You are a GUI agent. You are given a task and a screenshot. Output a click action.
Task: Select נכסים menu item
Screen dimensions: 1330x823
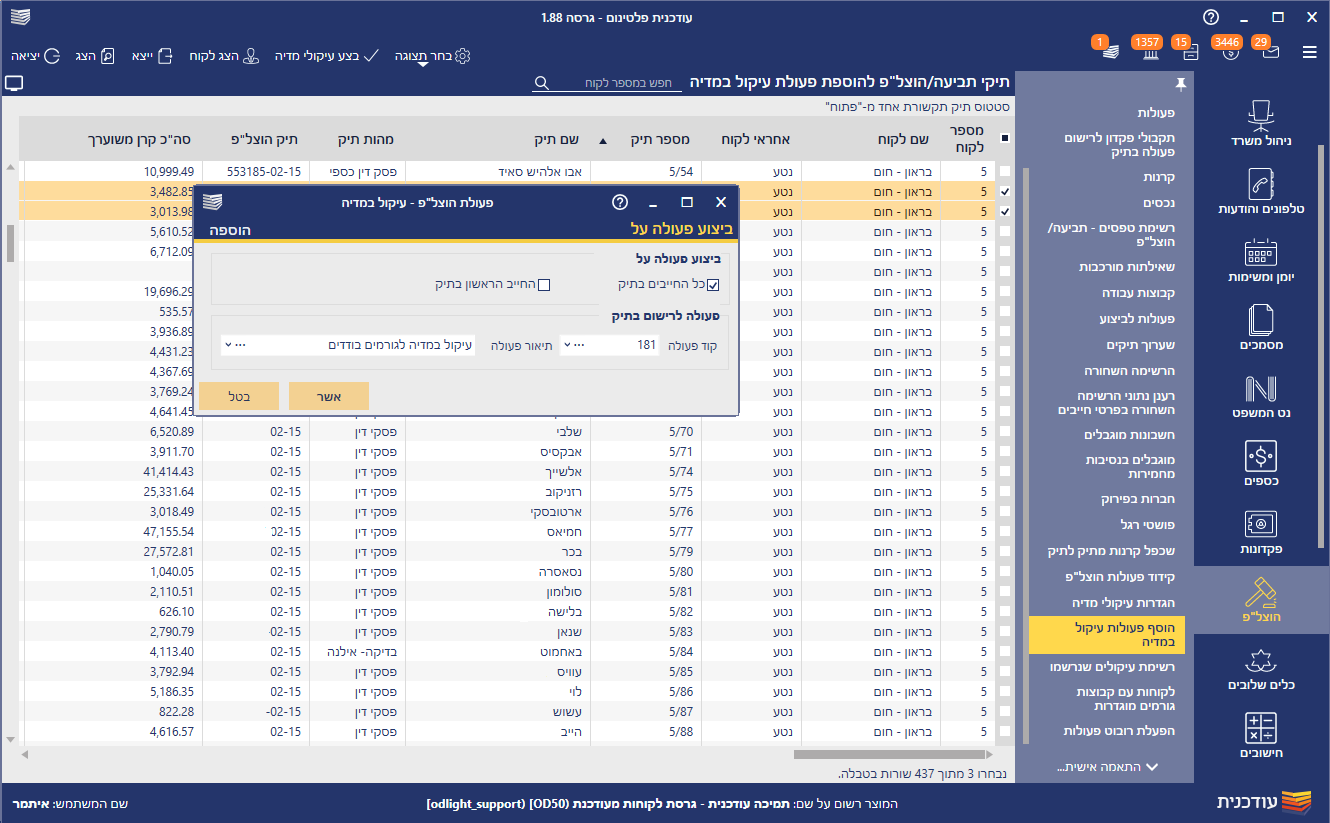pos(1159,203)
